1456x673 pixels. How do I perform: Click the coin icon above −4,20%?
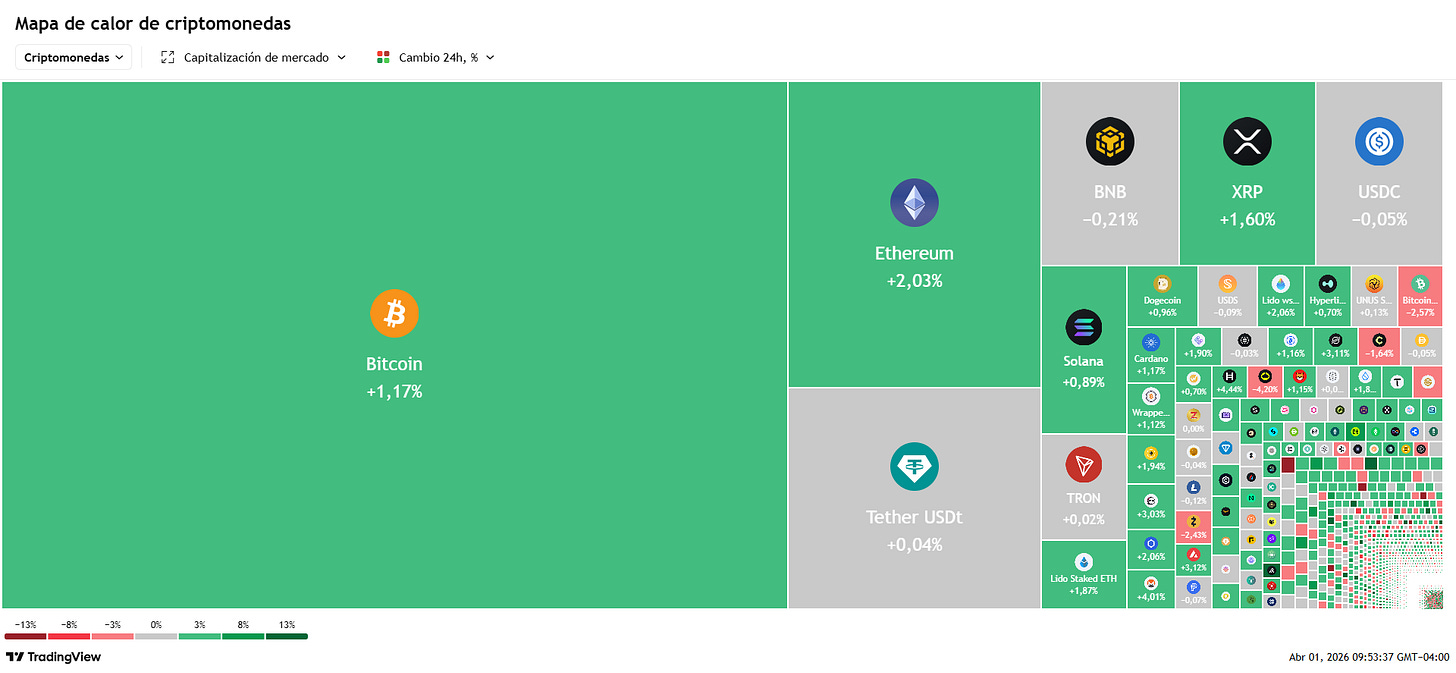(x=1264, y=377)
